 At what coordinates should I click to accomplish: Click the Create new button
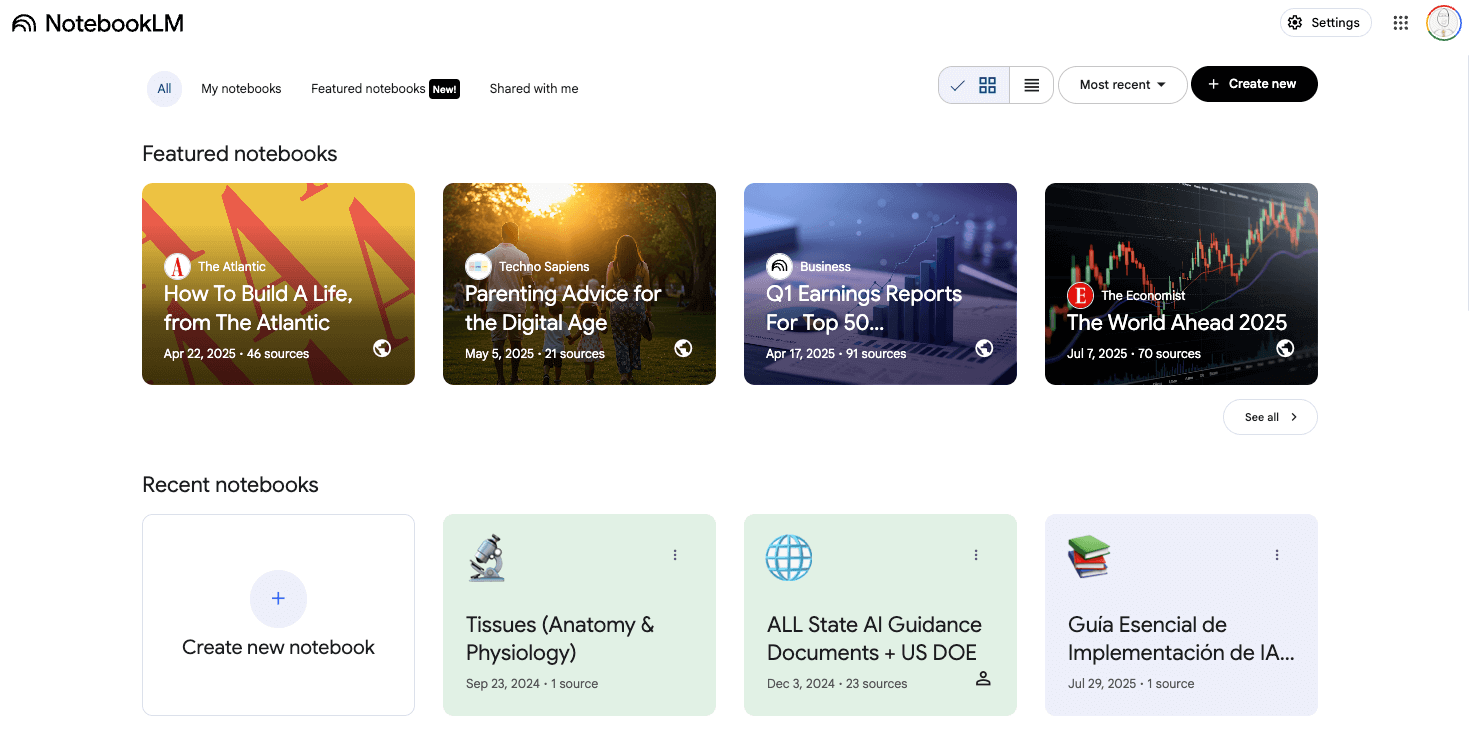click(x=1254, y=84)
